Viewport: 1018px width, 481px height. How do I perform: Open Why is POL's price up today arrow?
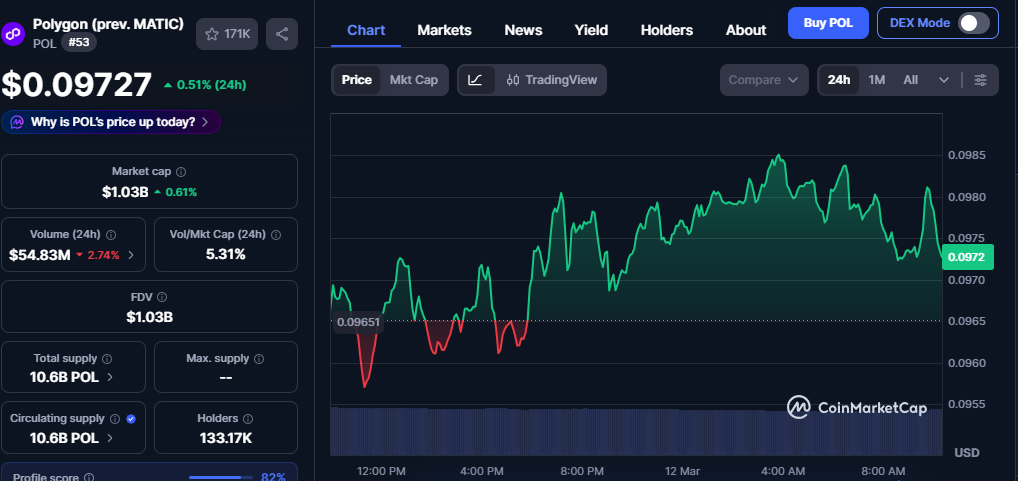(x=205, y=122)
